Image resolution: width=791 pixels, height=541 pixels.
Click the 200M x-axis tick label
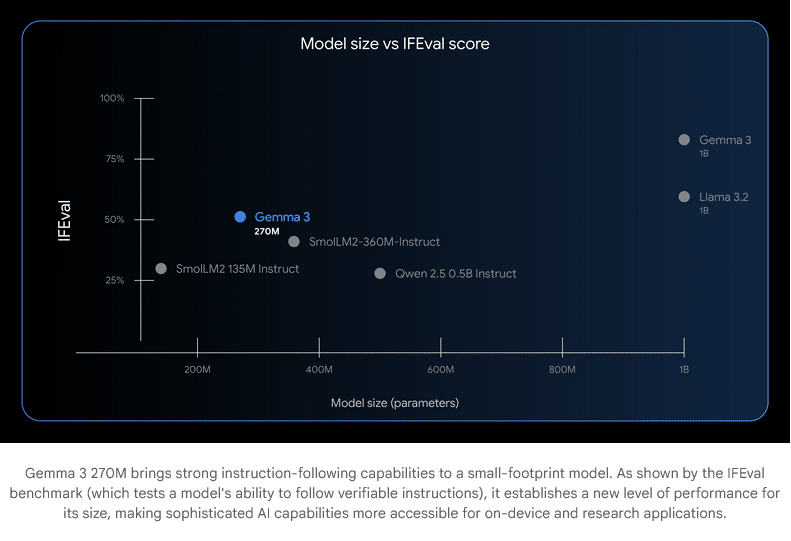pos(198,370)
